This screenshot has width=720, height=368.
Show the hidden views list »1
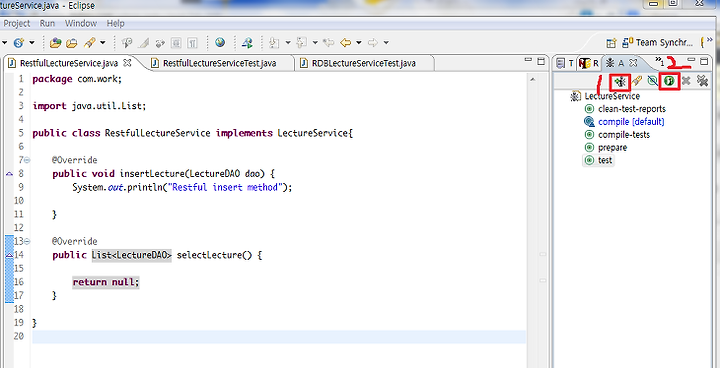tap(659, 61)
